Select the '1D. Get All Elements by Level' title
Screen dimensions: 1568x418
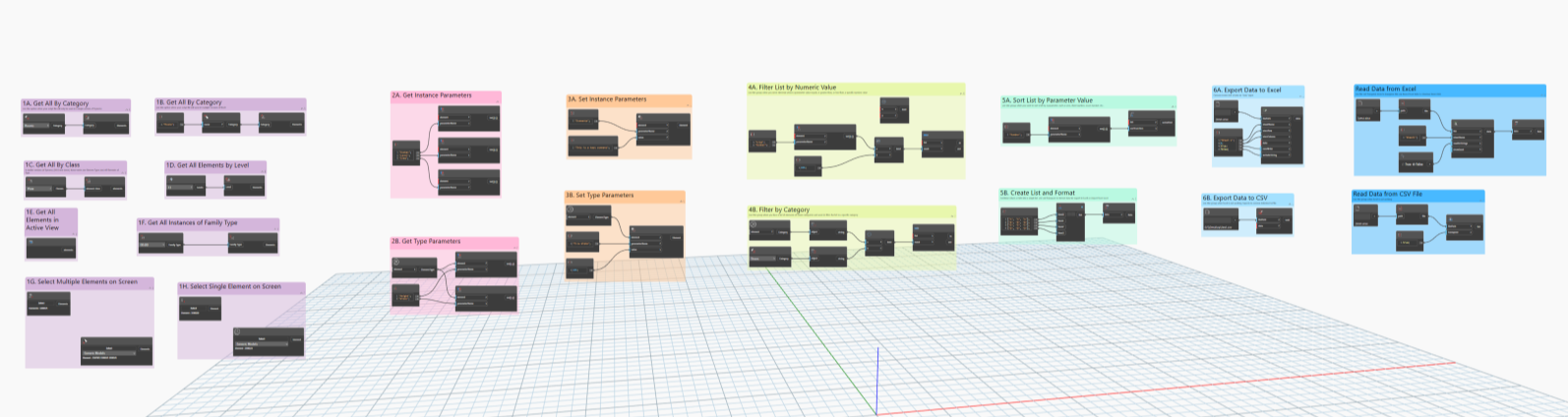tap(208, 165)
